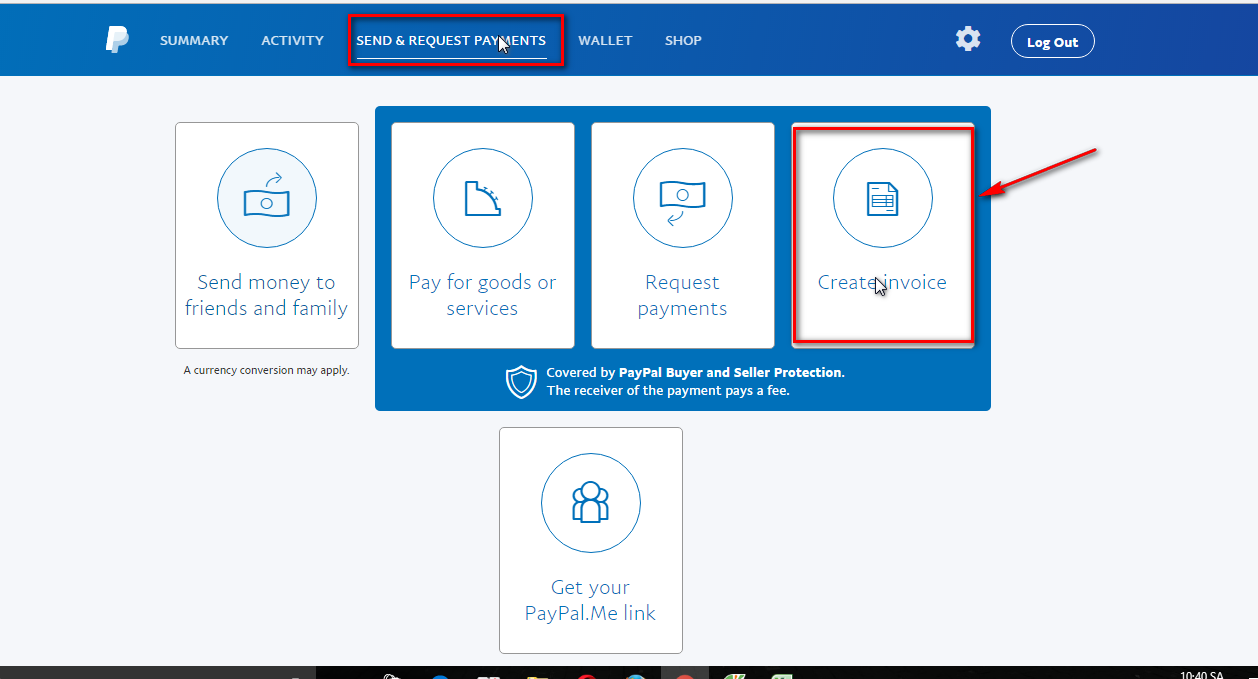Open the Summary tab

click(194, 41)
